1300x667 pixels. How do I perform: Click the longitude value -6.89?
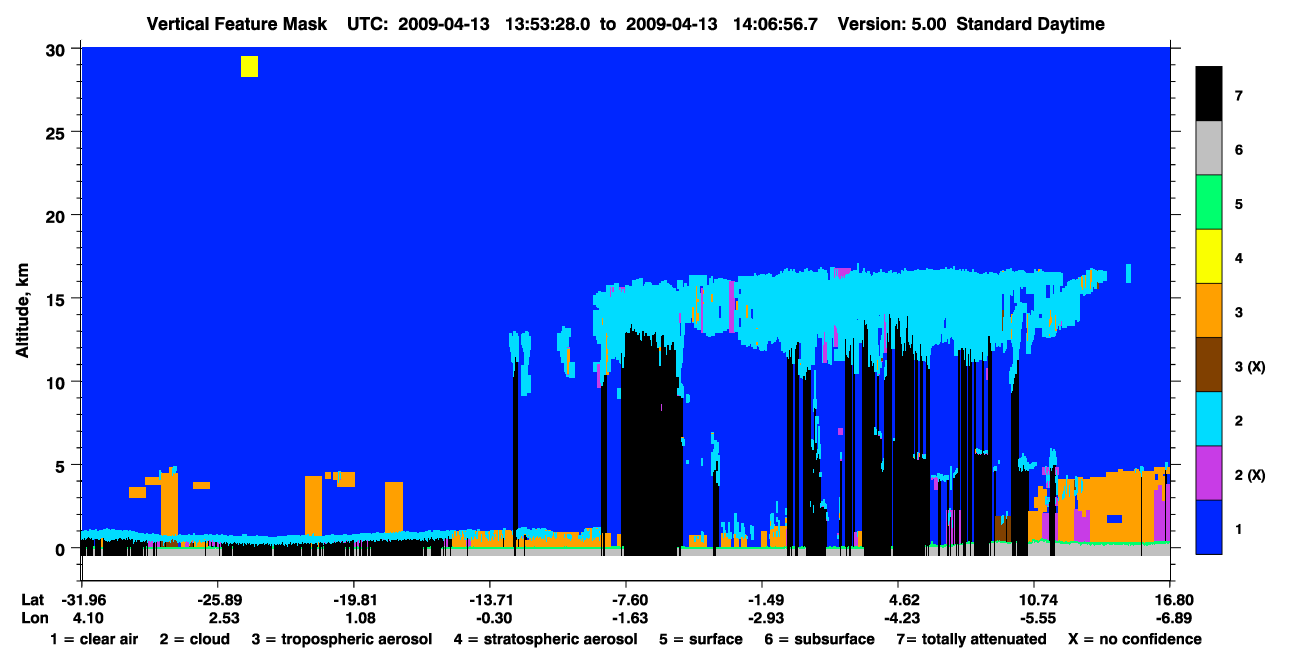[1174, 618]
